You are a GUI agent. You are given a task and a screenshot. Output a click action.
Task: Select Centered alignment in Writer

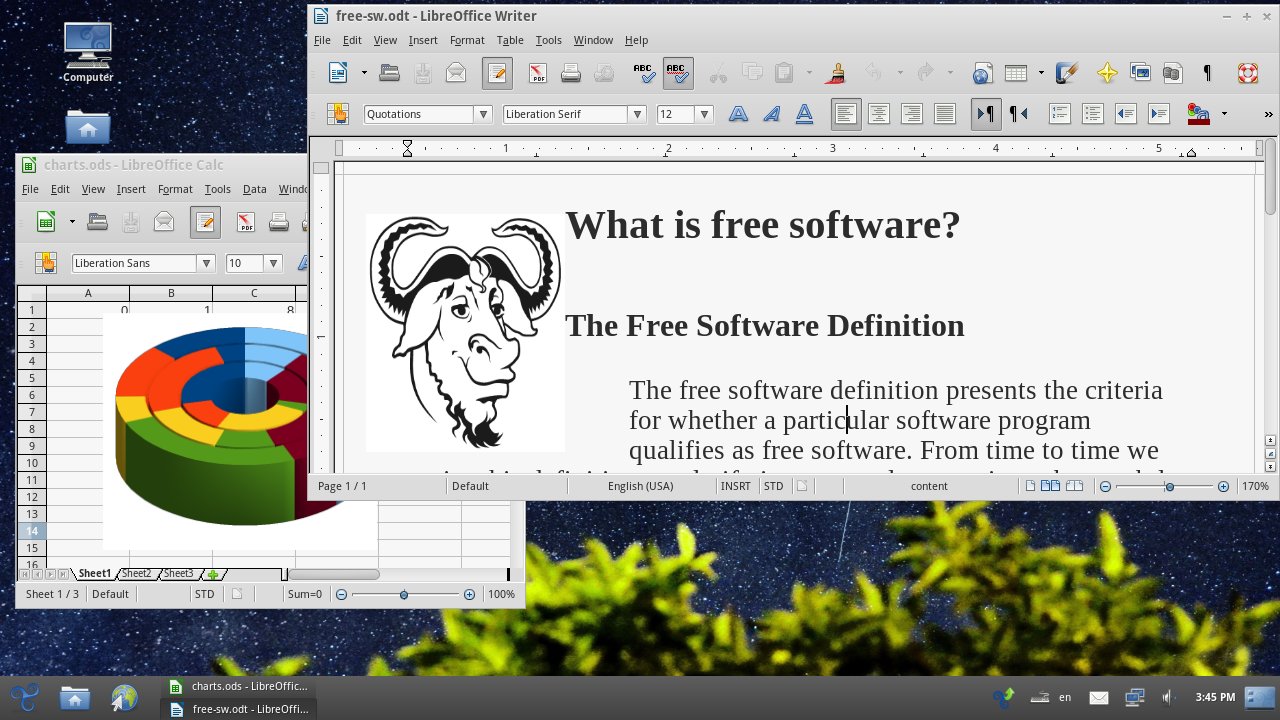879,114
